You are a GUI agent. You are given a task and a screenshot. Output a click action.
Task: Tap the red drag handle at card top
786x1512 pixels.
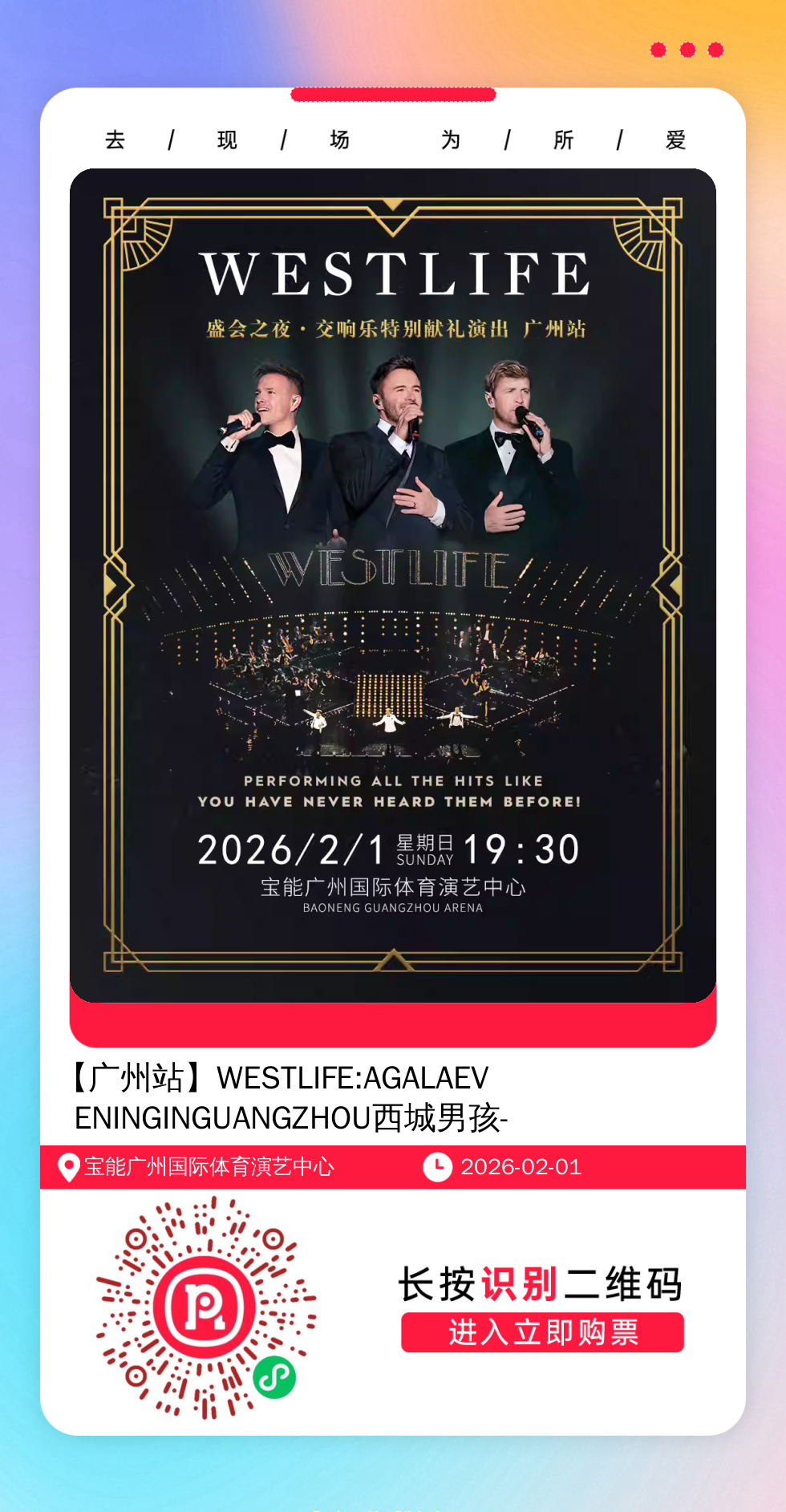coord(393,95)
